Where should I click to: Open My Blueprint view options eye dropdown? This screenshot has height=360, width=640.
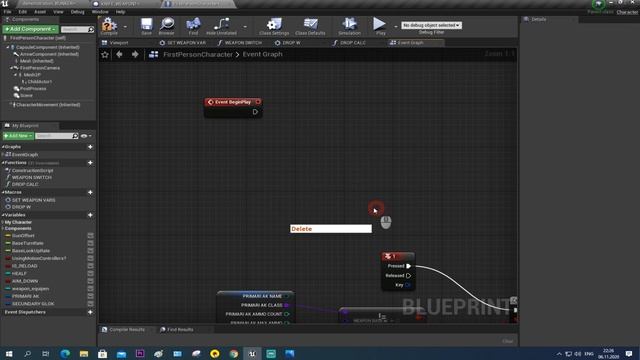pos(86,136)
